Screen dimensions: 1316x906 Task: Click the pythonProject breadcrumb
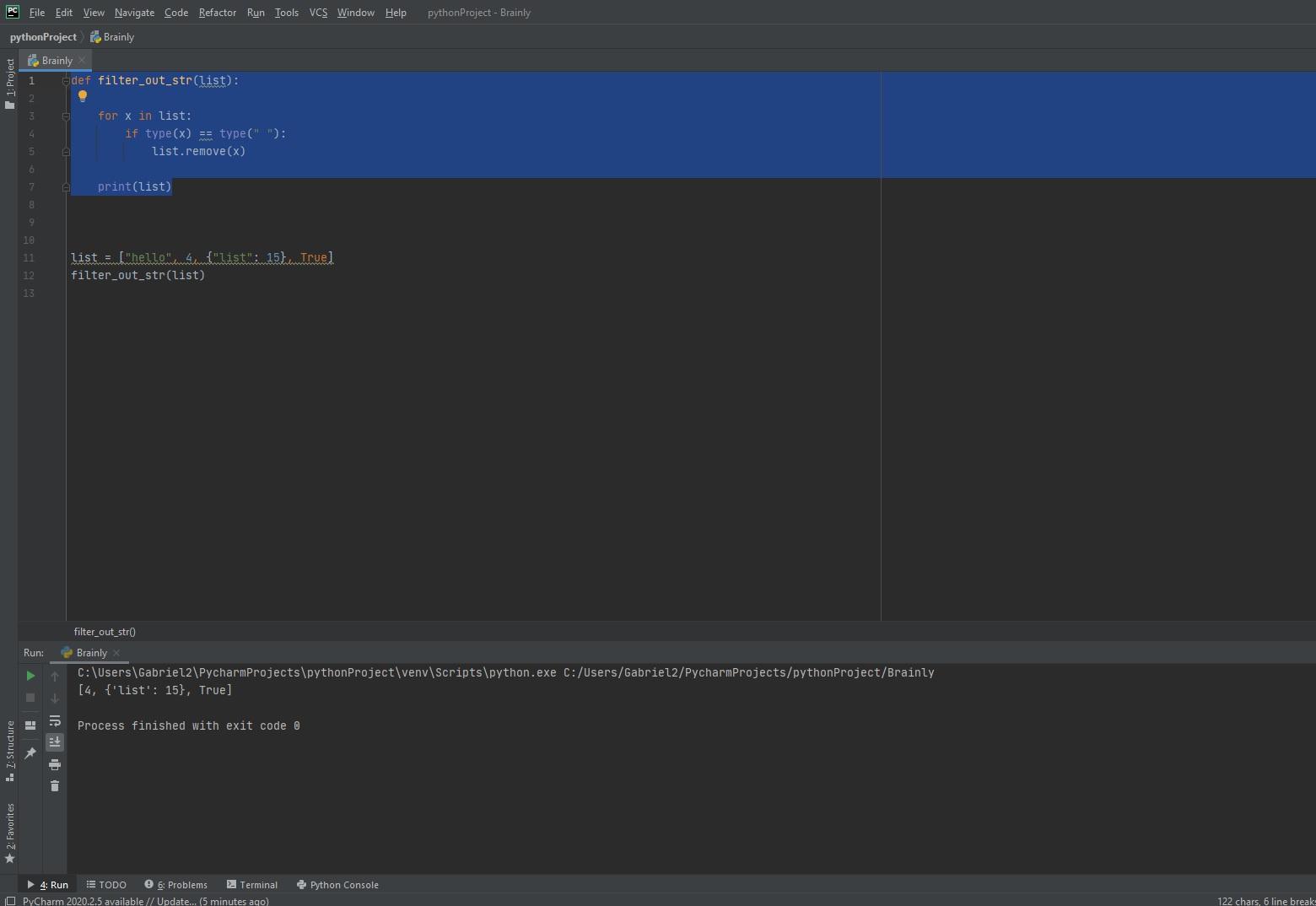point(43,37)
